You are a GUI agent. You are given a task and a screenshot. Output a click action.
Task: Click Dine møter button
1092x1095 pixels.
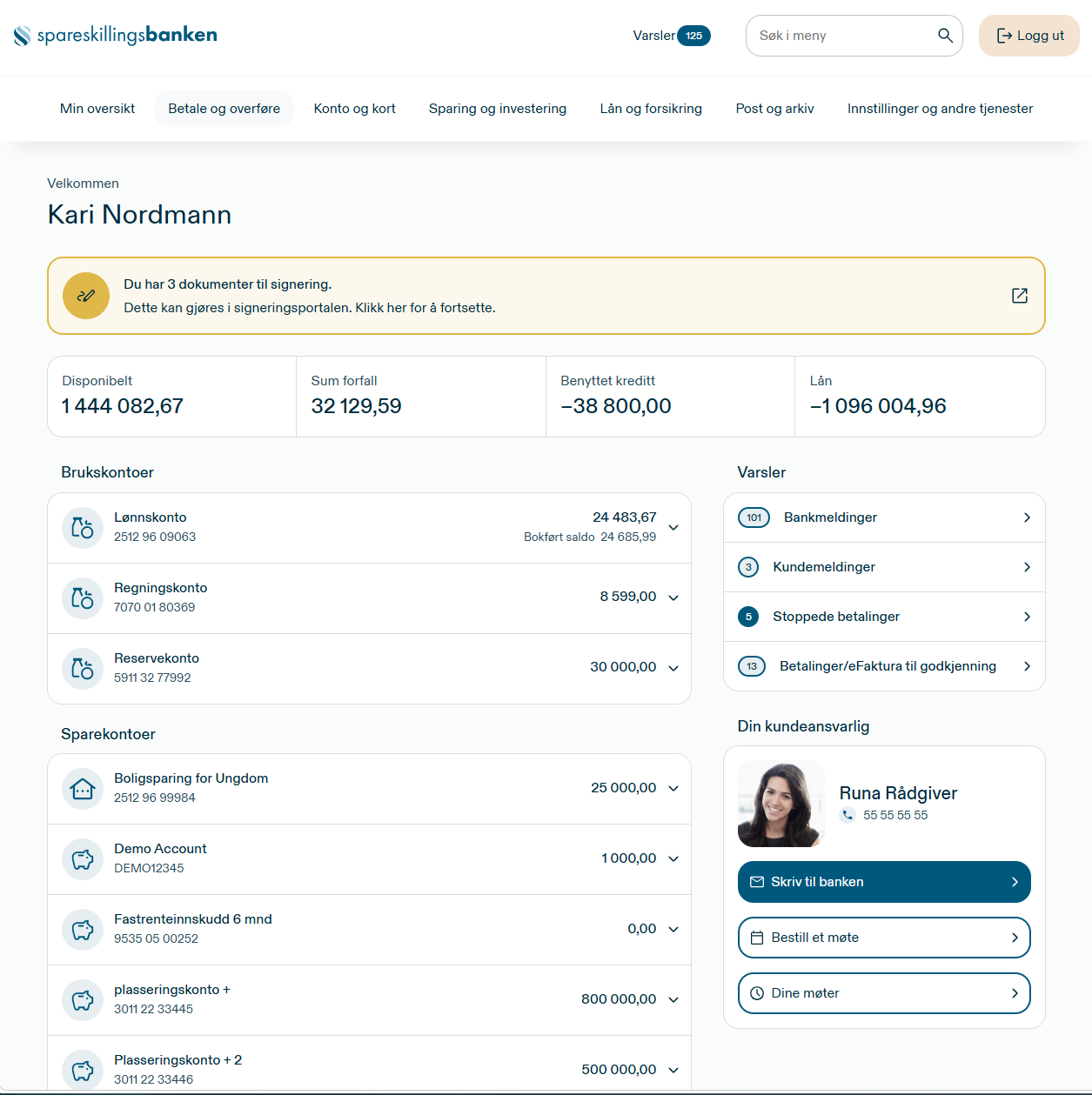coord(884,993)
